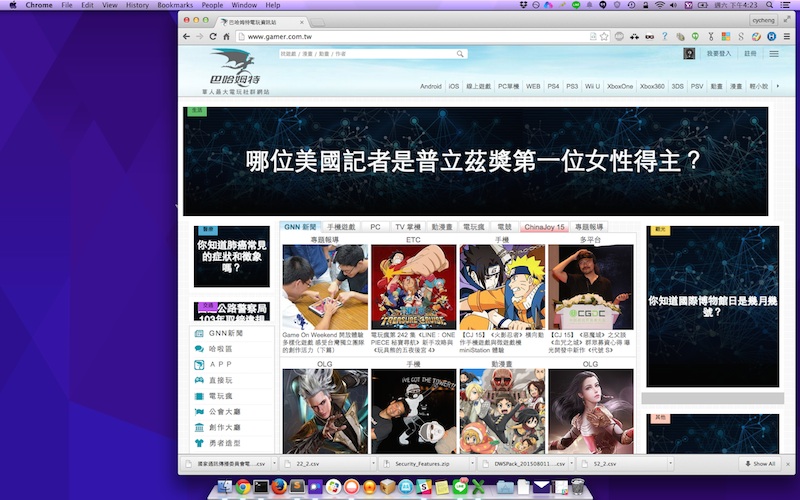Click the search magnifier in site search box

[460, 54]
